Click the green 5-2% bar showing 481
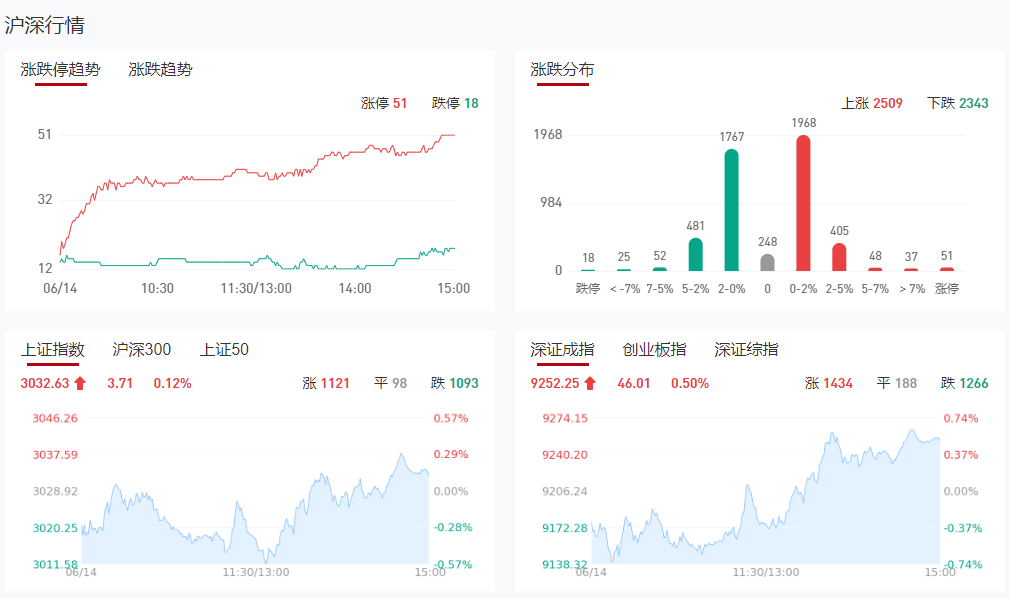 pos(696,254)
